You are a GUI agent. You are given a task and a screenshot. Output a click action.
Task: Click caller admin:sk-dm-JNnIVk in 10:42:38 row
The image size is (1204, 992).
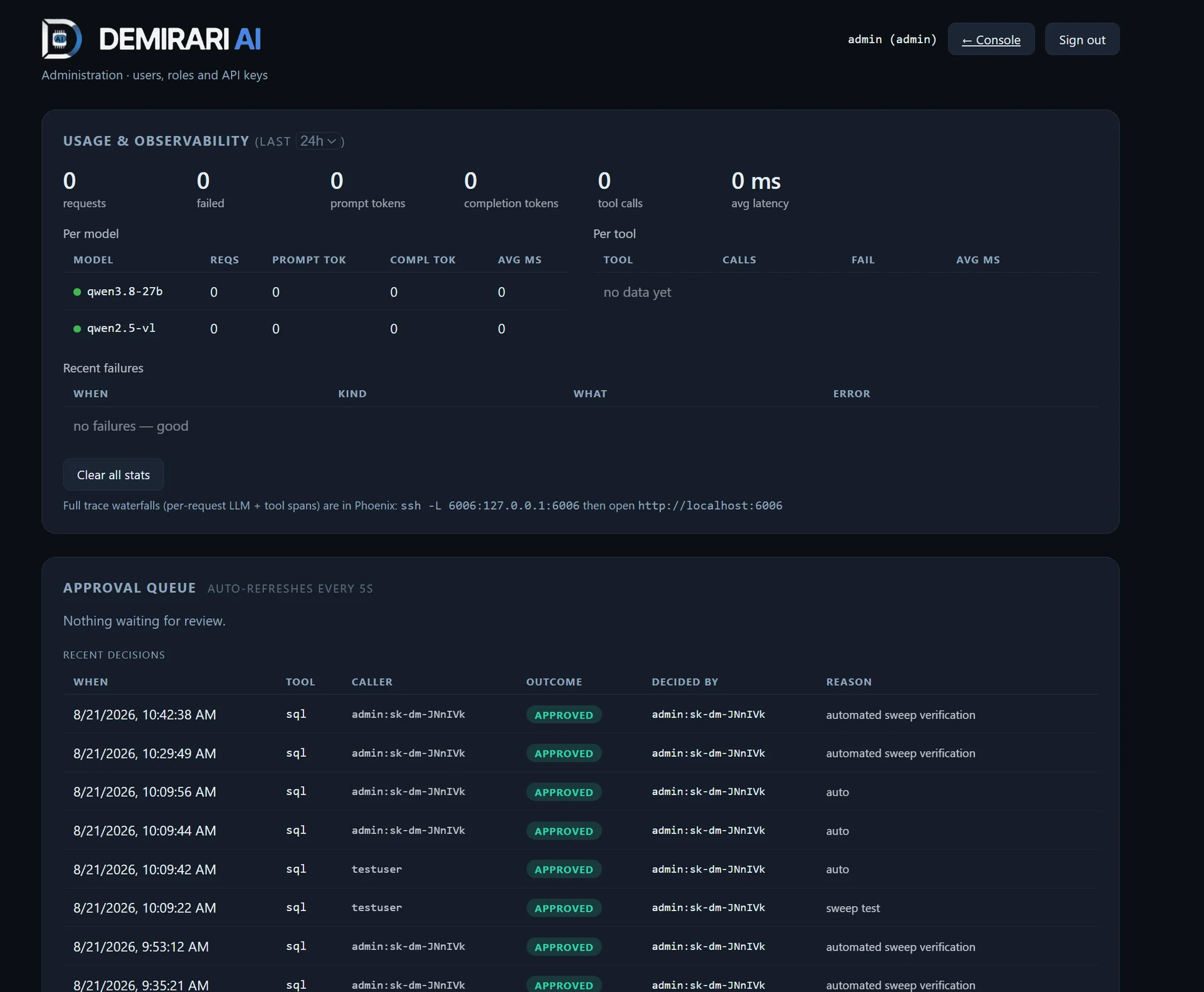click(x=408, y=714)
